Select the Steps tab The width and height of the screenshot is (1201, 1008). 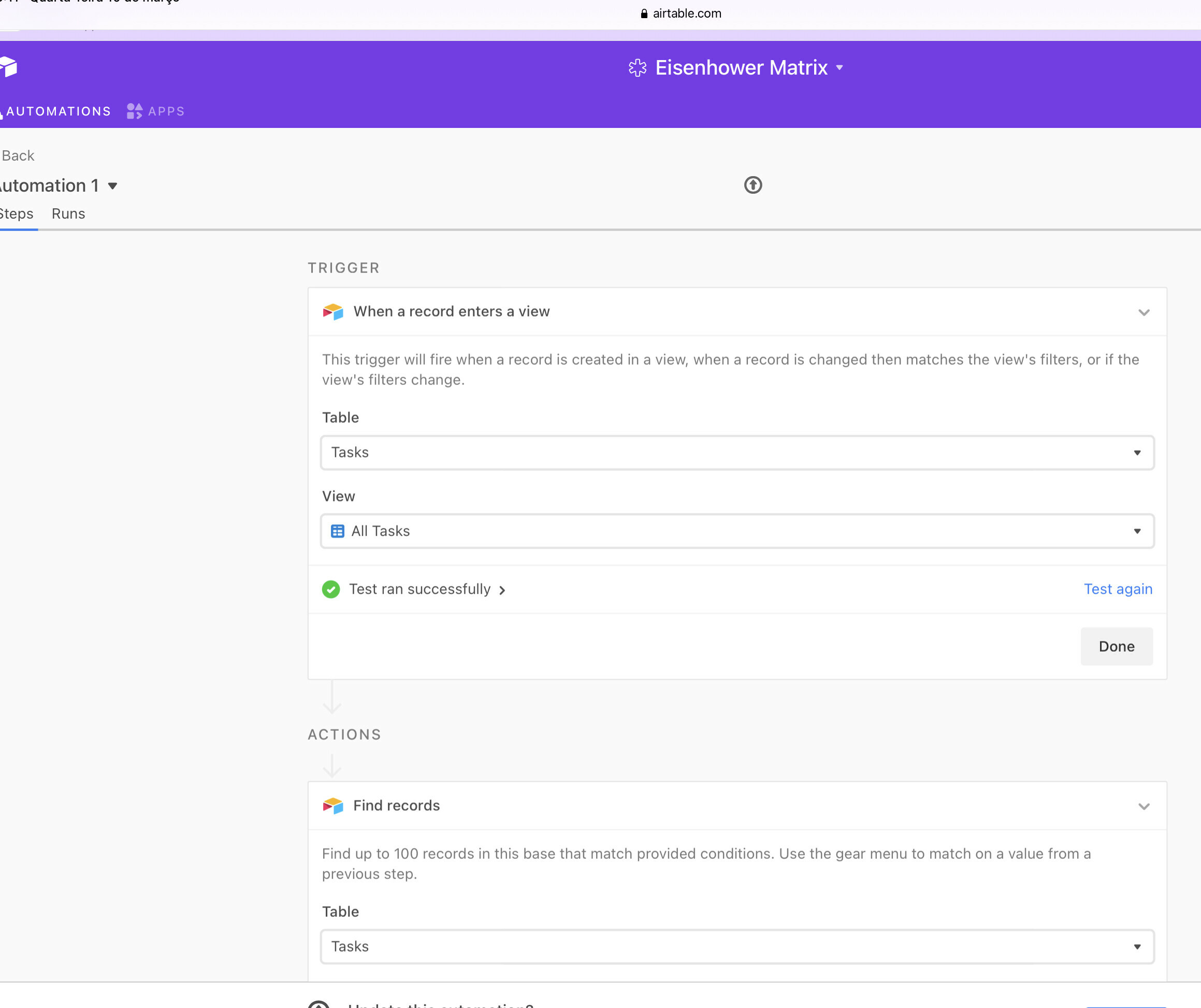click(17, 214)
